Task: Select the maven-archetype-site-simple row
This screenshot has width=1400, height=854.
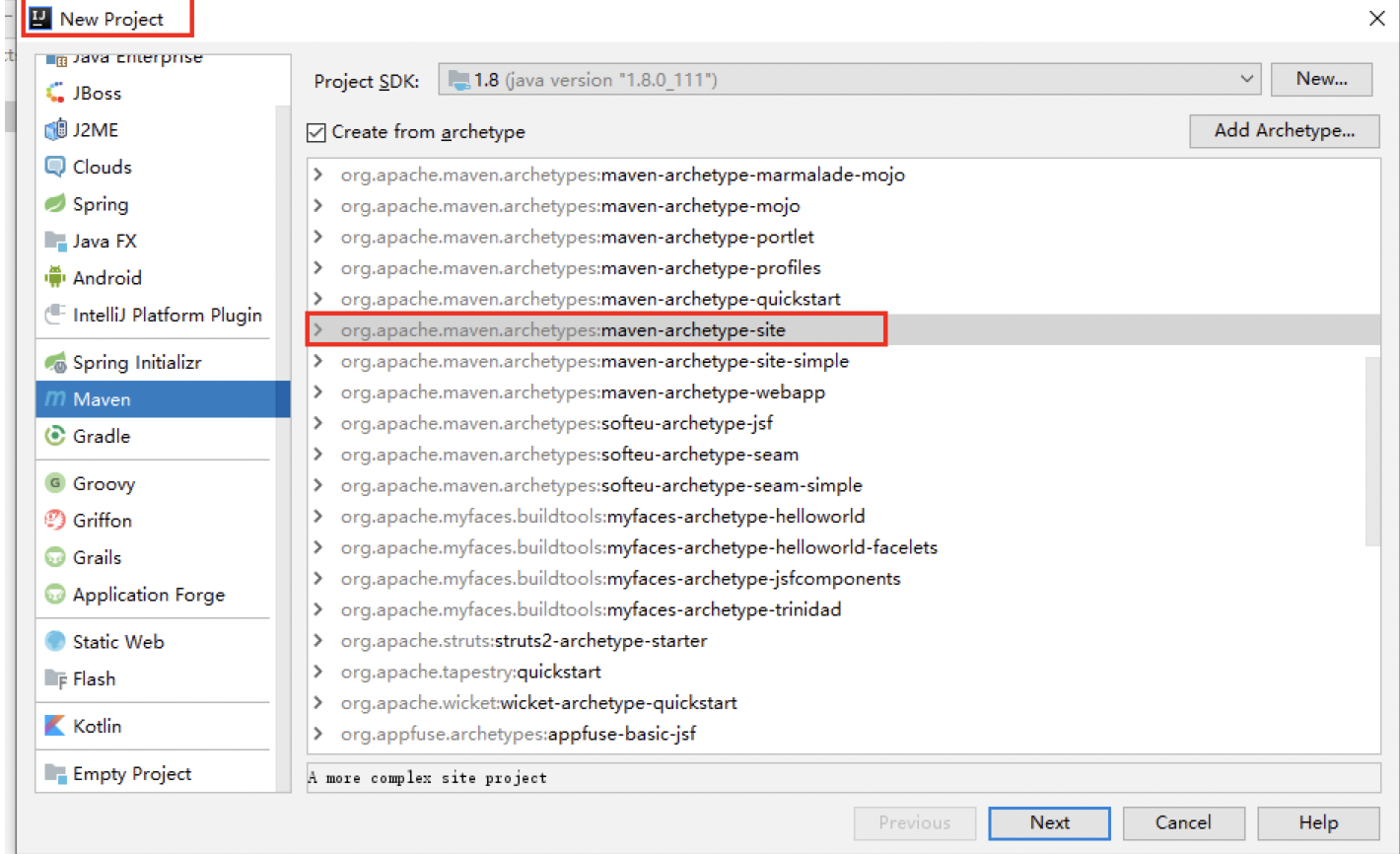Action: pyautogui.click(x=725, y=361)
